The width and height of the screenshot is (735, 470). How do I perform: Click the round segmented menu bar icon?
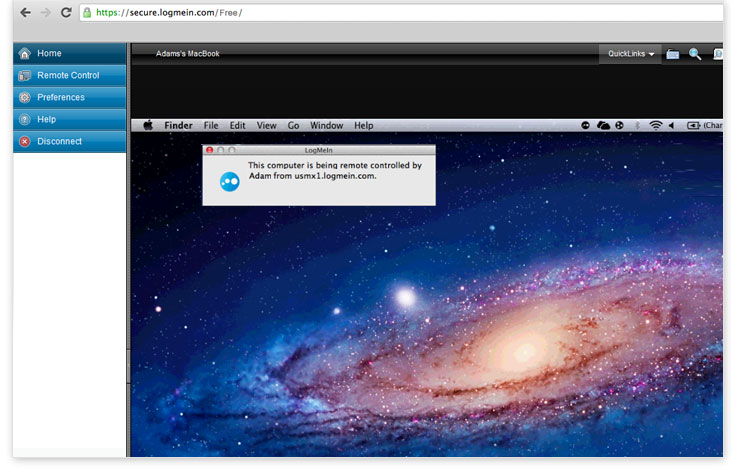point(620,125)
